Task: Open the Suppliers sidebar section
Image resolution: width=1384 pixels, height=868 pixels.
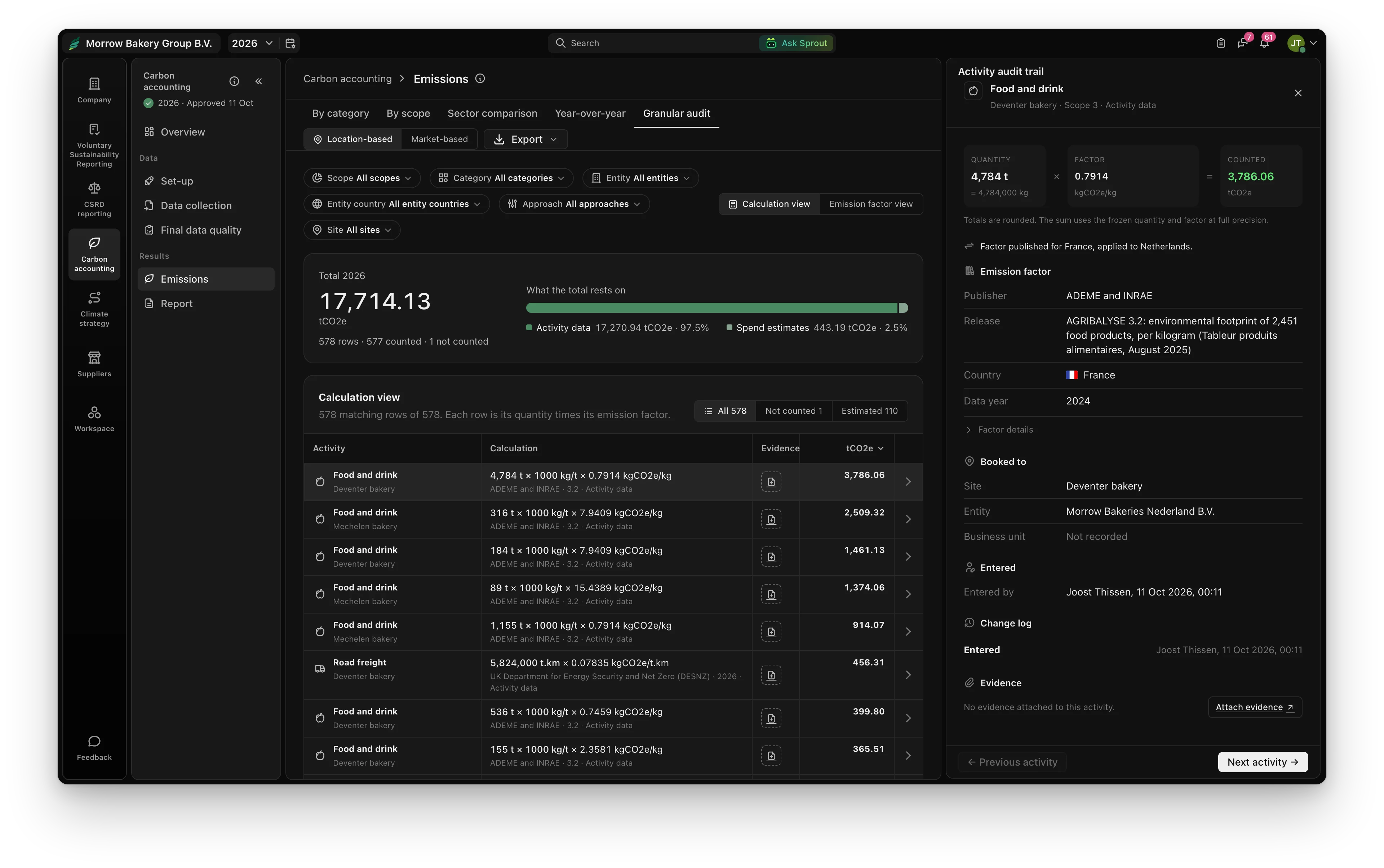Action: [94, 364]
